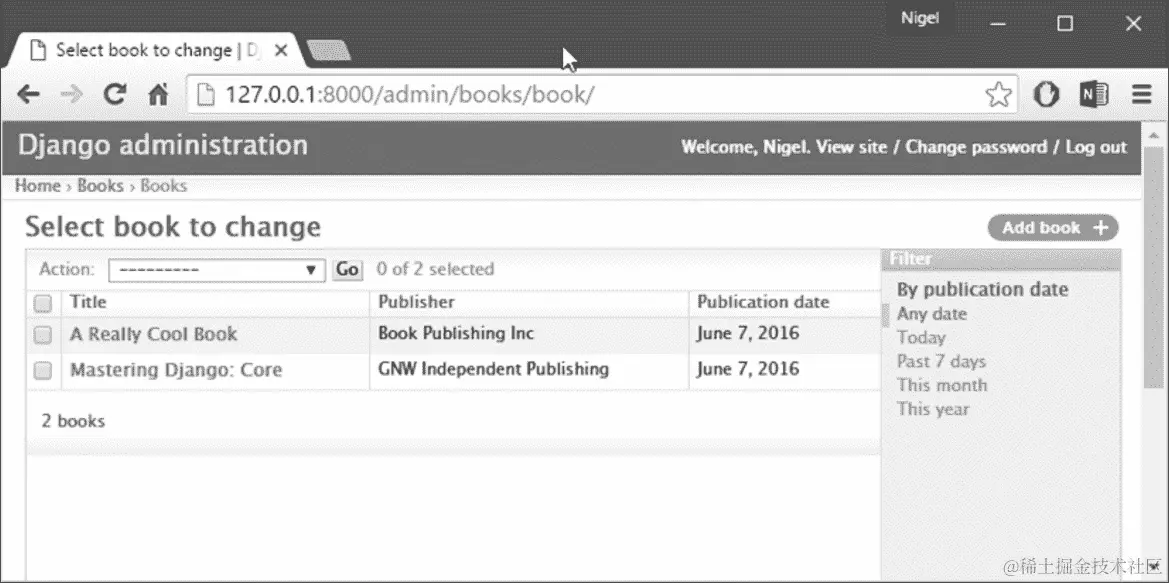
Task: Open a new browser tab
Action: [x=329, y=51]
